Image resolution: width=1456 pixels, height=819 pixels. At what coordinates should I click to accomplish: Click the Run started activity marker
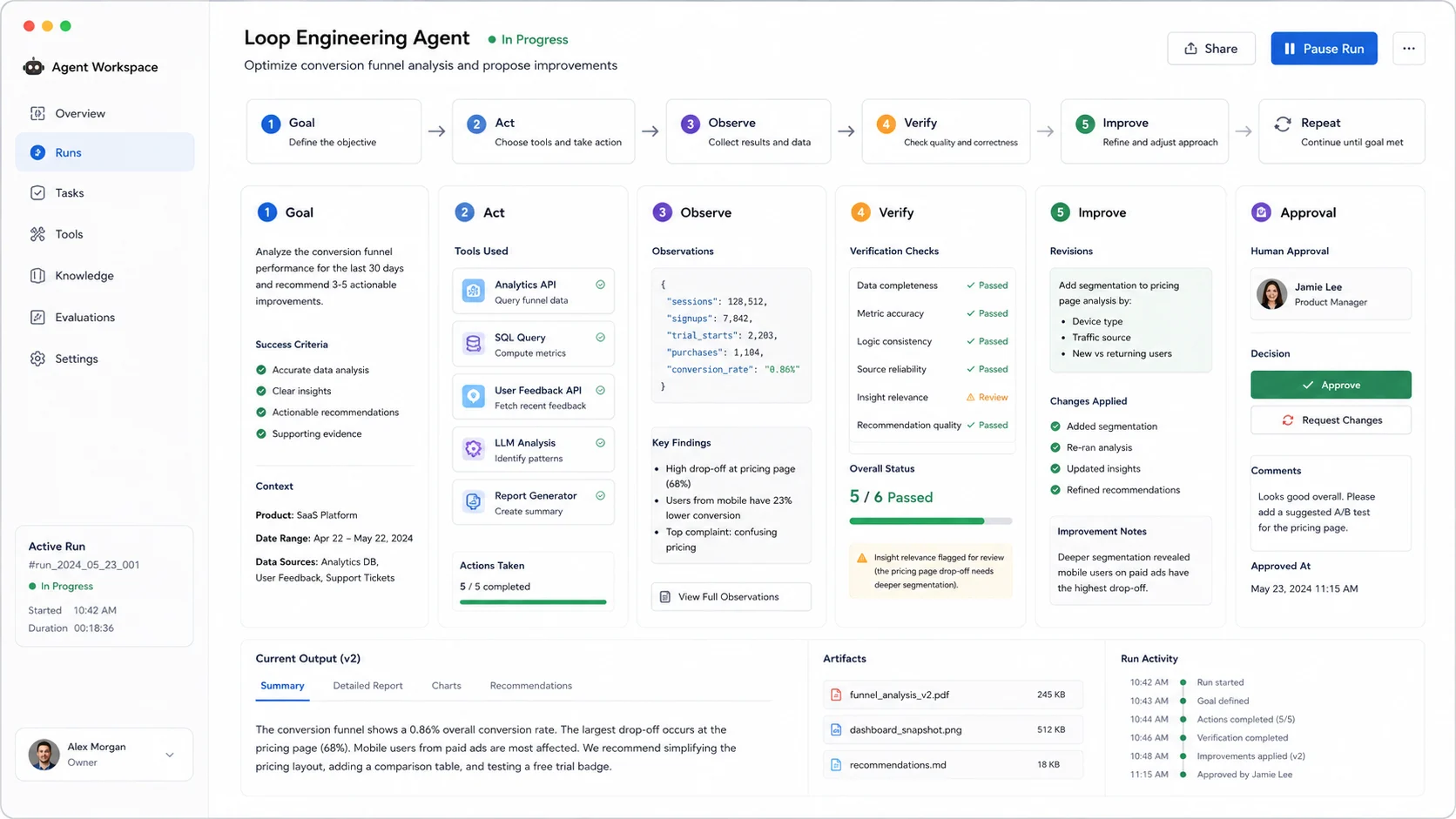tap(1183, 682)
